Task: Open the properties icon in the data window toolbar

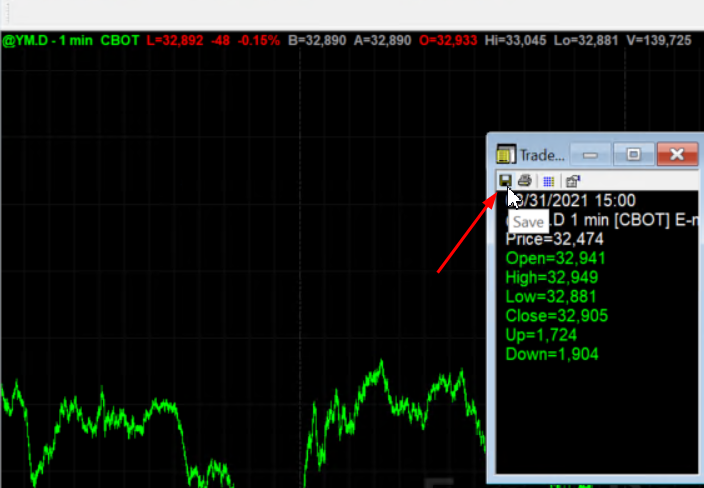Action: tap(572, 181)
